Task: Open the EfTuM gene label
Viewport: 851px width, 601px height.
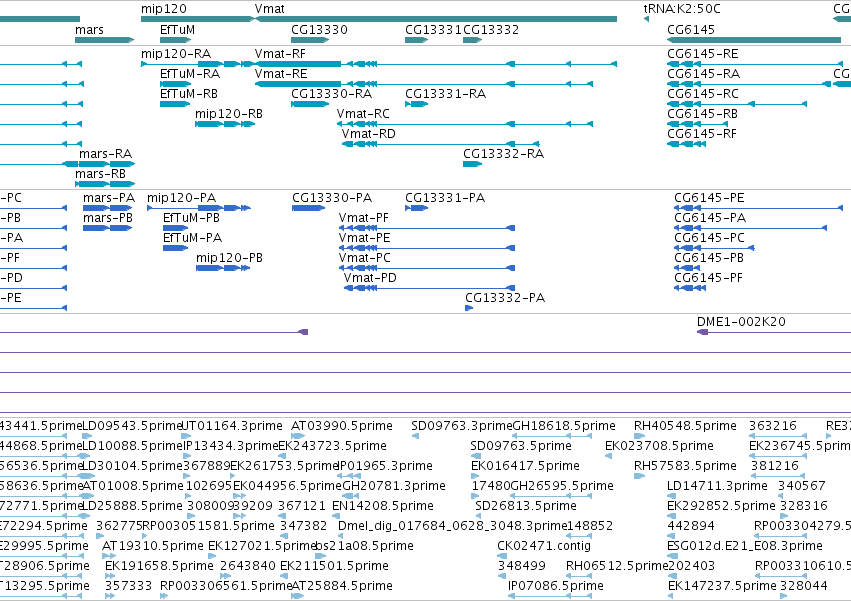Action: click(x=177, y=30)
